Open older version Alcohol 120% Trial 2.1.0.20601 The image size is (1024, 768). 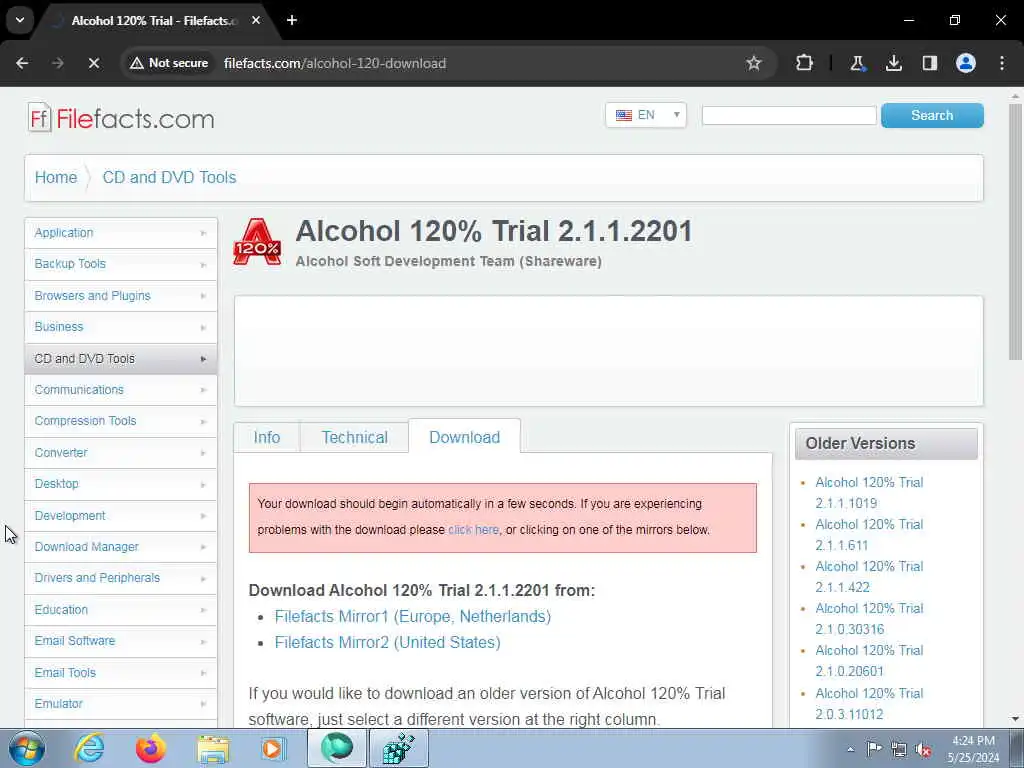(869, 660)
